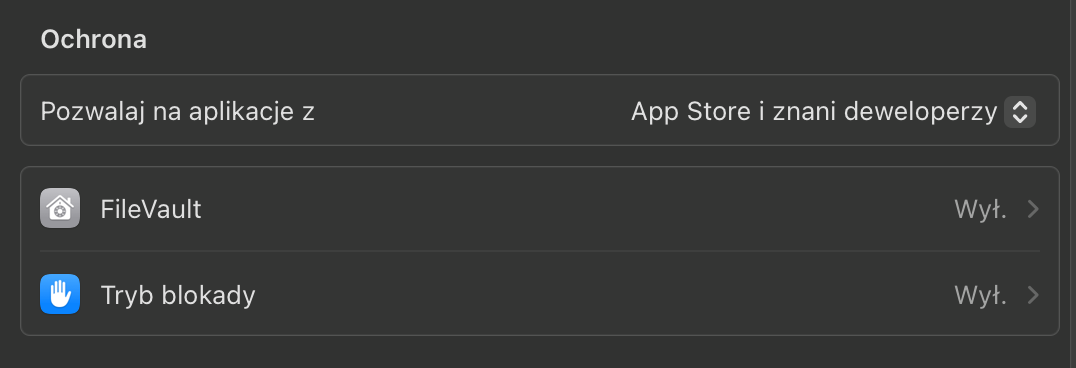
Task: Open the up-down arrows next to App Store option
Action: click(1020, 112)
